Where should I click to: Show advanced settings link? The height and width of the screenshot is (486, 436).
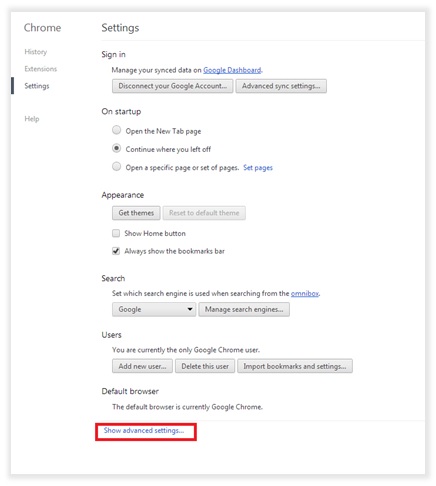coord(144,431)
